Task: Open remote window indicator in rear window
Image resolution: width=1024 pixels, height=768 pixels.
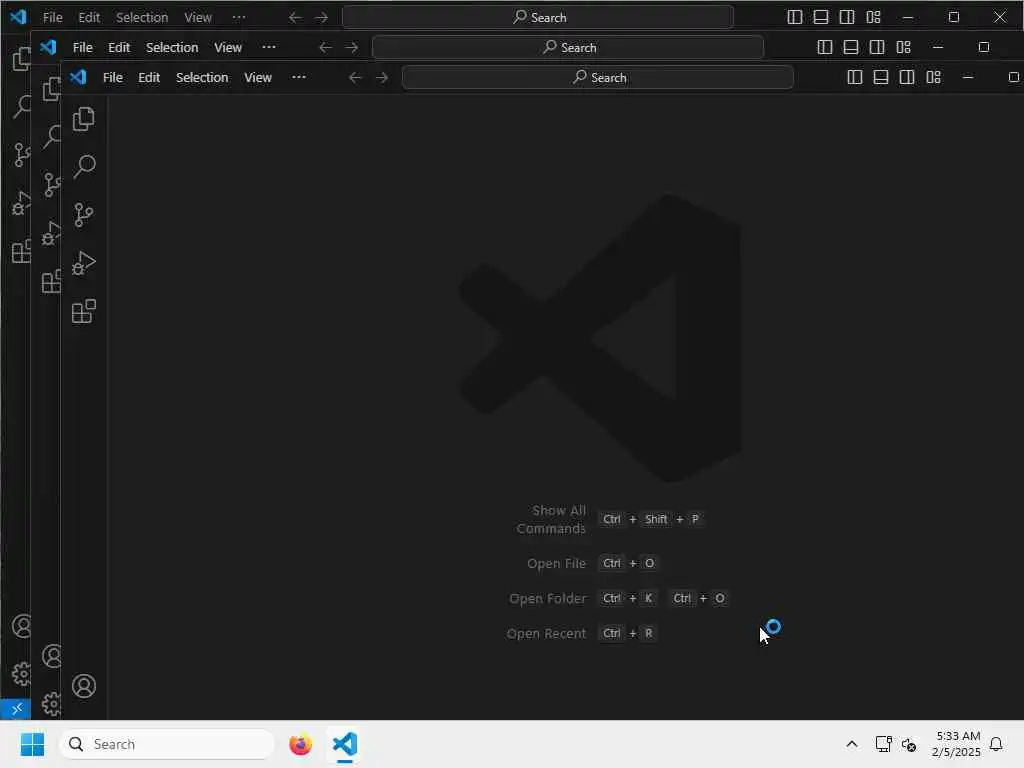Action: (16, 709)
